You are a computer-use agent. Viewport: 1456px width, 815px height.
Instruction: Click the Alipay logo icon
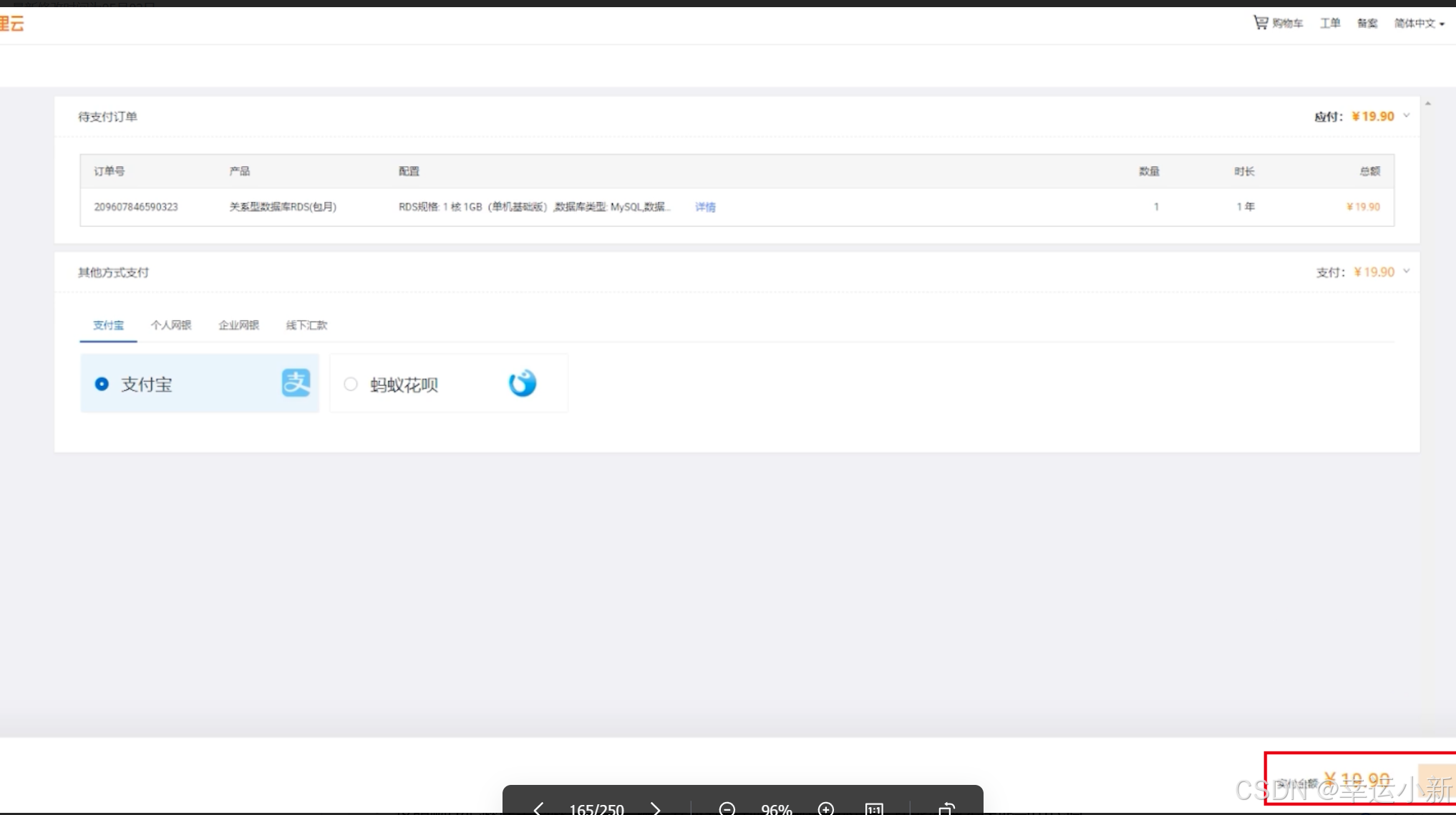(296, 383)
